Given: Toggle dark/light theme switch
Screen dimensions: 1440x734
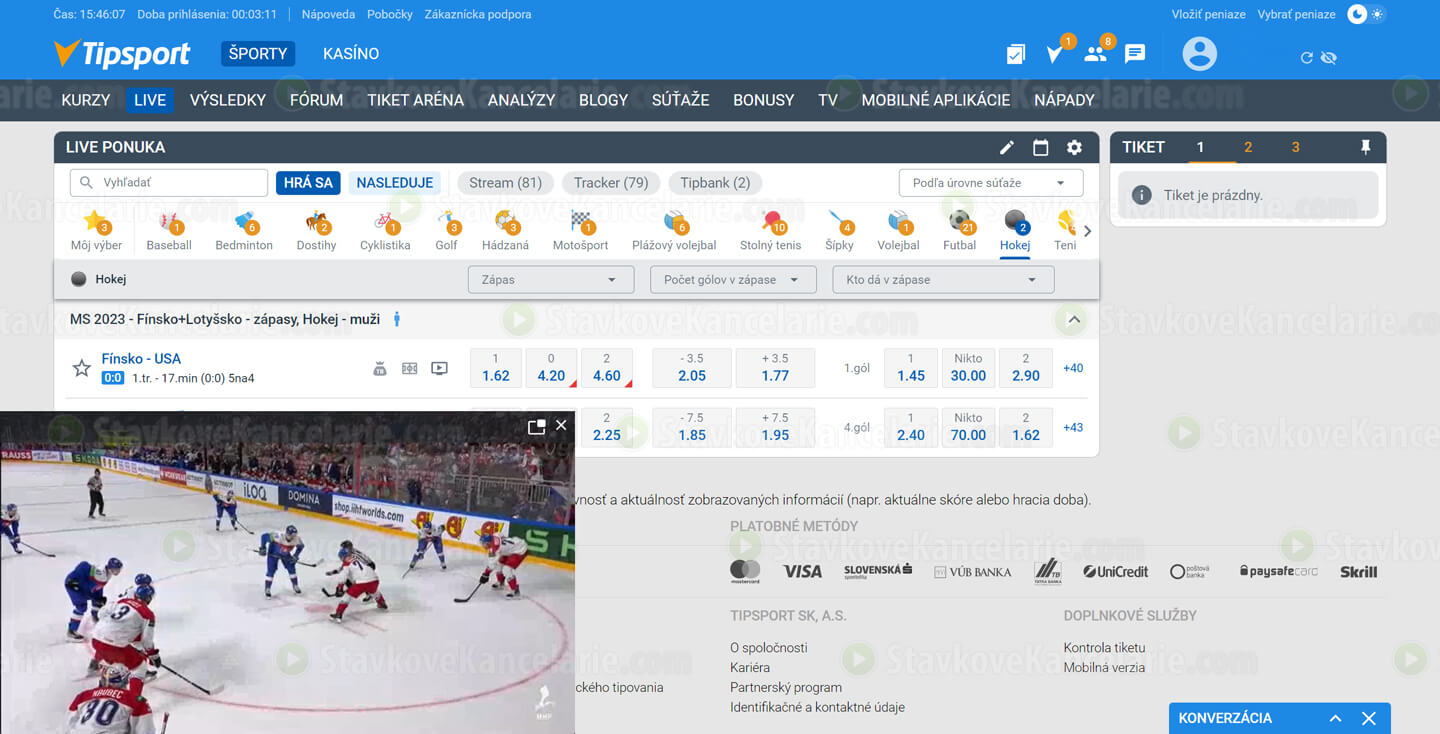Looking at the screenshot, I should pyautogui.click(x=1367, y=14).
